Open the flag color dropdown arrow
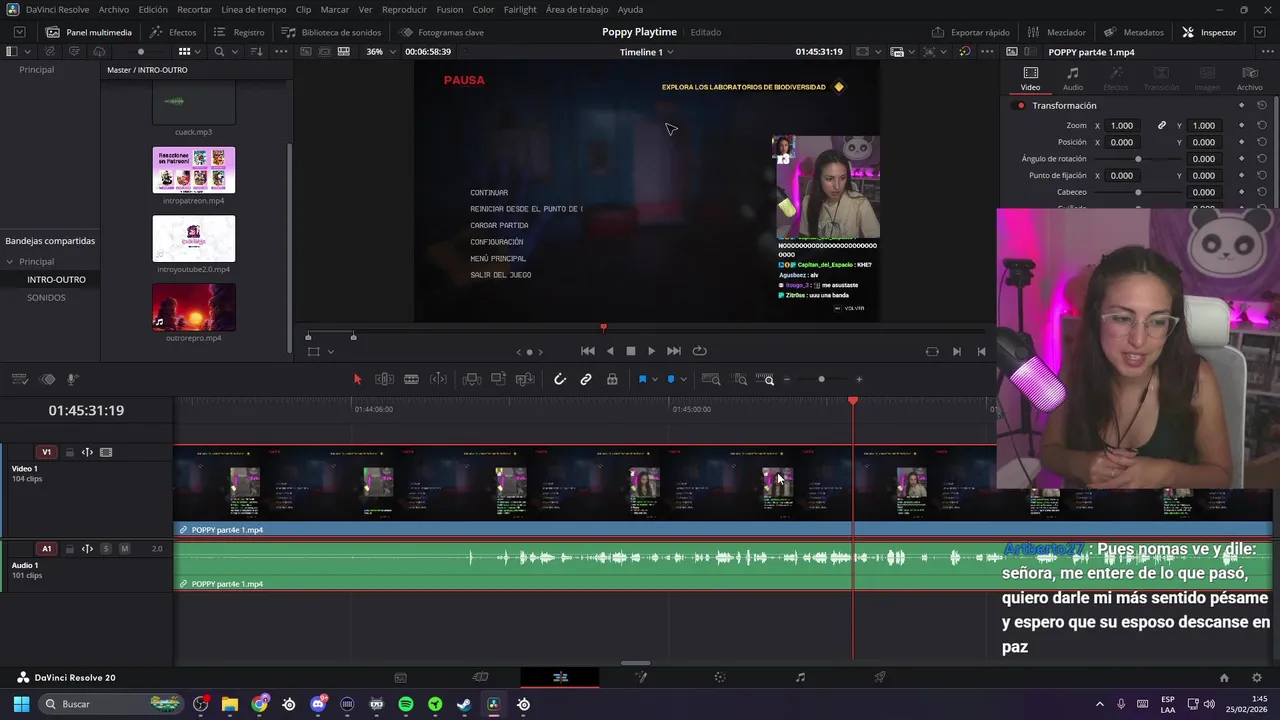 (654, 380)
